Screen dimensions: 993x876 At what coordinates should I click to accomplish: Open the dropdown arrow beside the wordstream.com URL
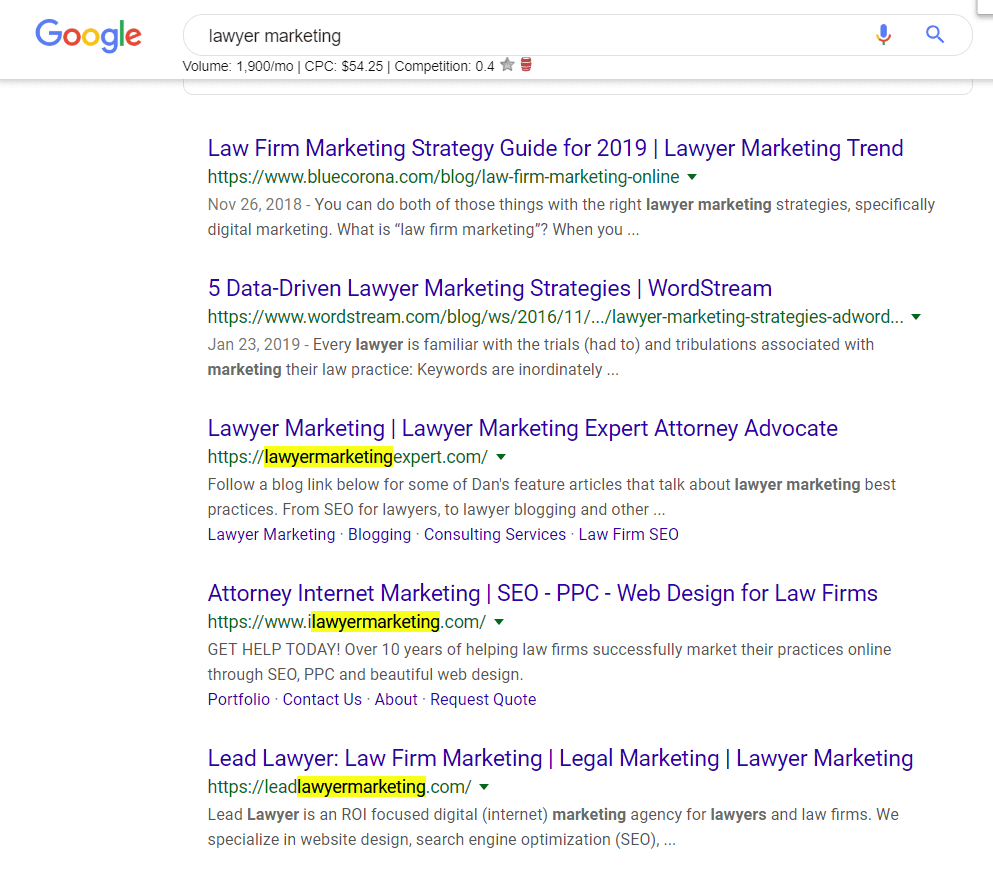[x=916, y=317]
